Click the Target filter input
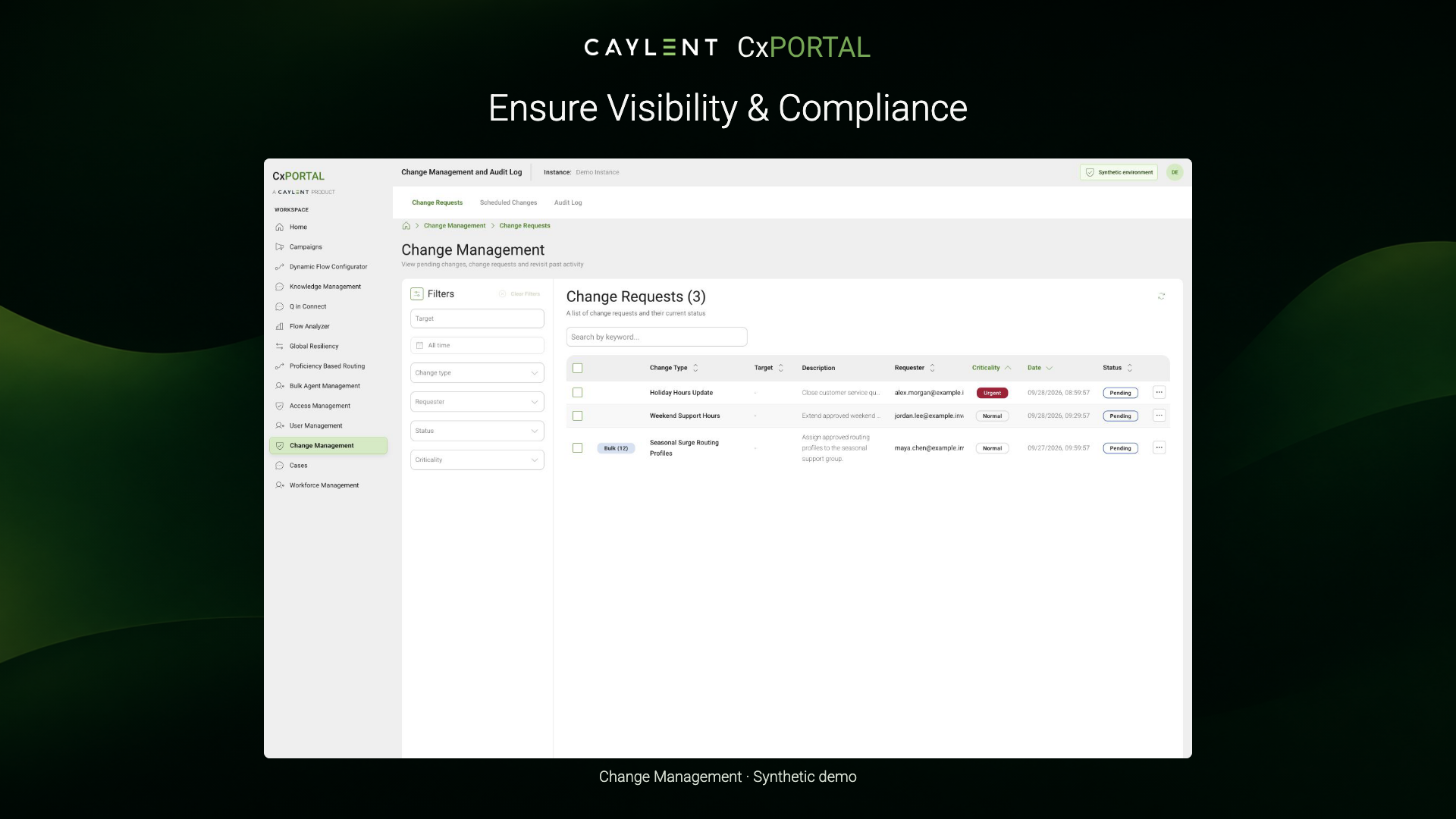 (x=477, y=318)
